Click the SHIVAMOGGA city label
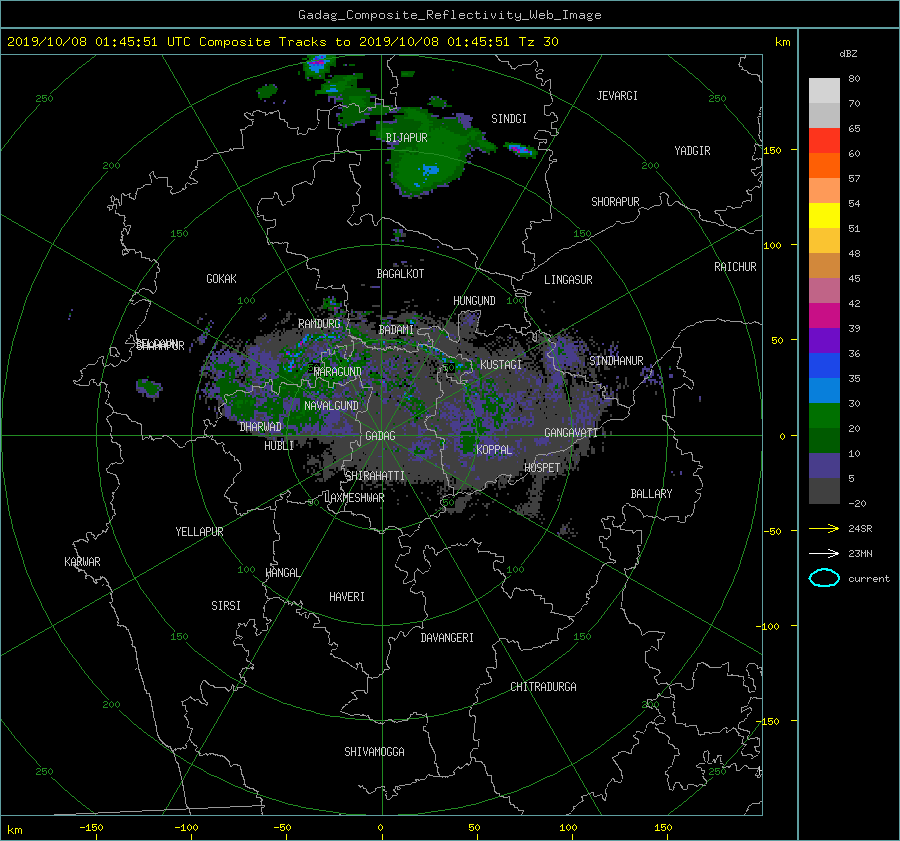 (374, 752)
